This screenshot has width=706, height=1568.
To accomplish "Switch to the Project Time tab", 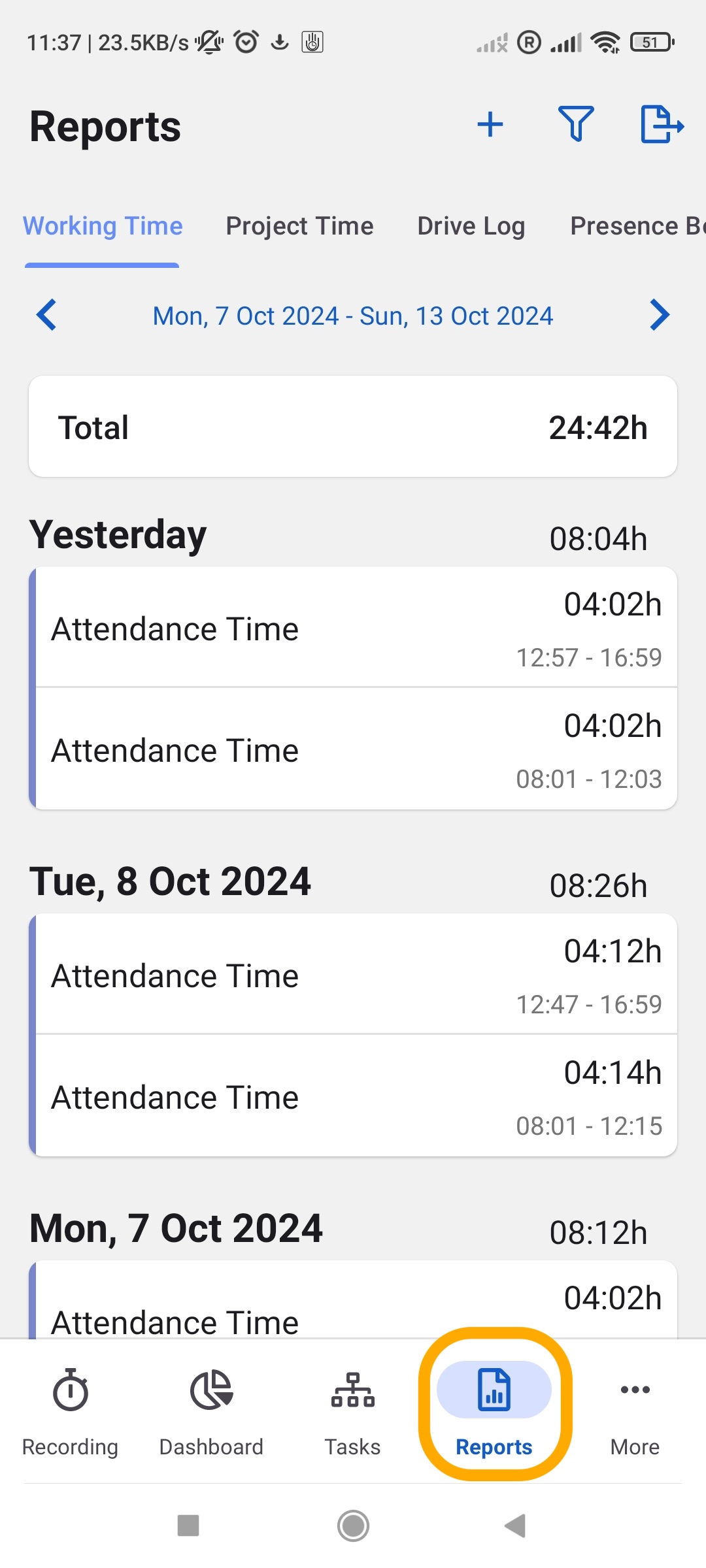I will click(299, 226).
